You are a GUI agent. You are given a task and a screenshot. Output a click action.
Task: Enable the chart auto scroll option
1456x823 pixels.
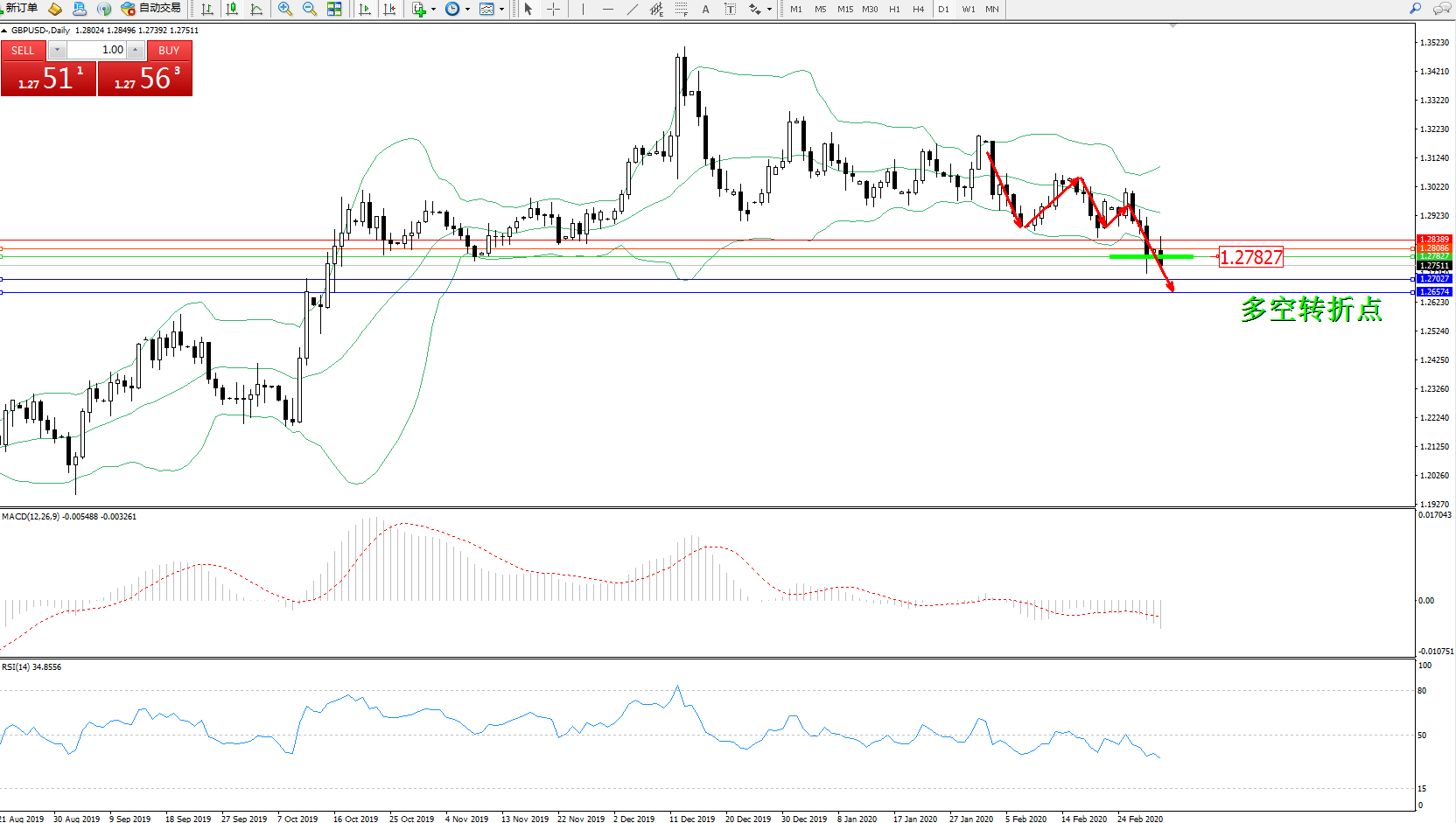[365, 9]
